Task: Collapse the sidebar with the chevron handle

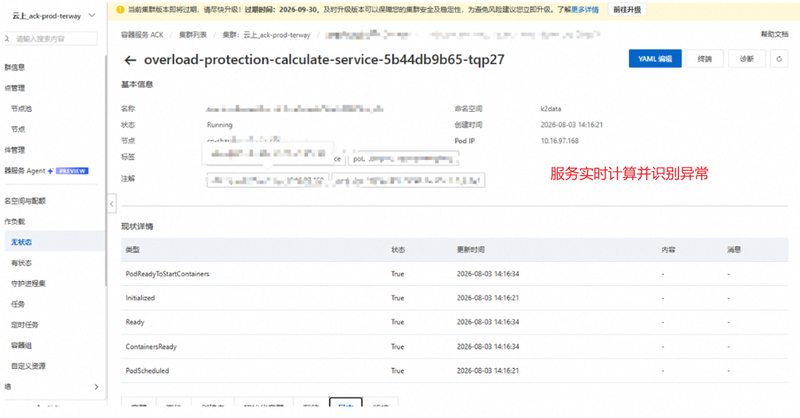Action: pos(112,204)
